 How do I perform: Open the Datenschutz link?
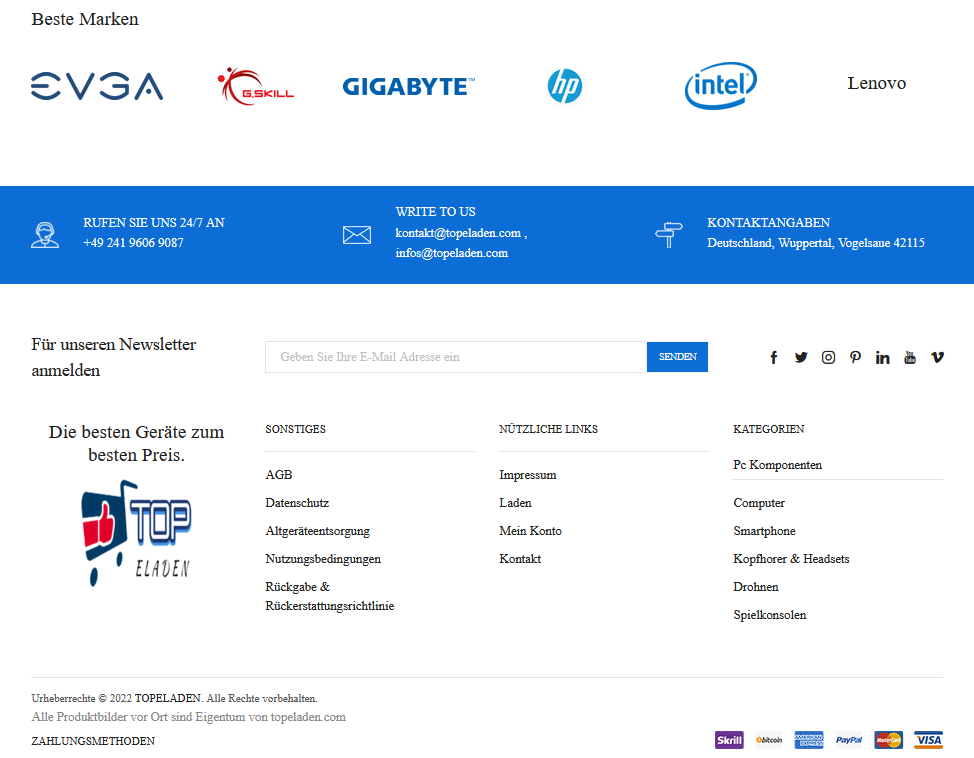(297, 503)
